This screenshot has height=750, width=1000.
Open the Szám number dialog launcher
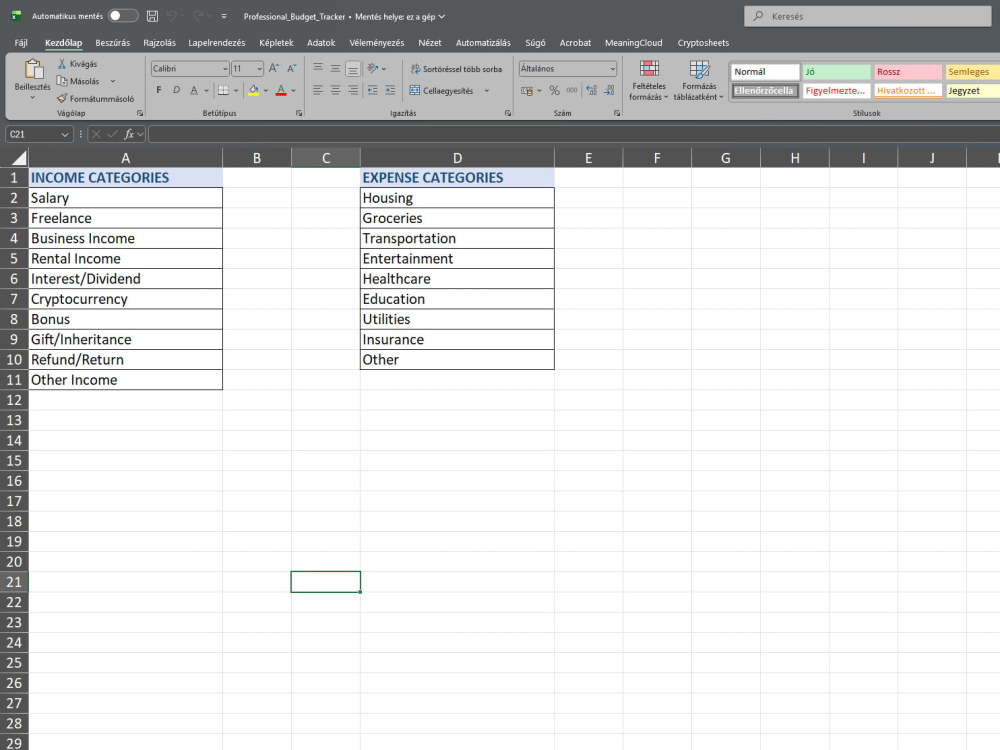[617, 113]
